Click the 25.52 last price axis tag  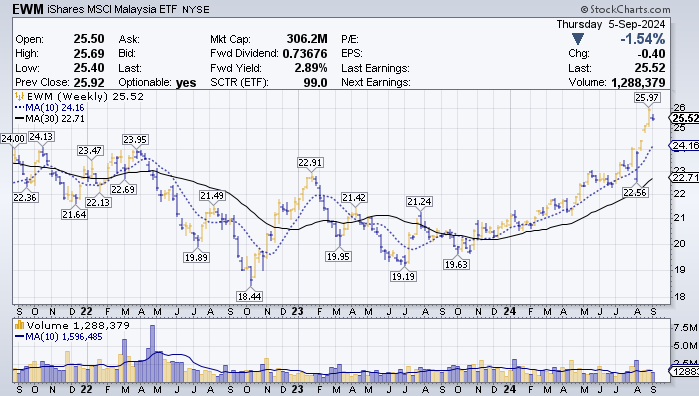coord(684,118)
